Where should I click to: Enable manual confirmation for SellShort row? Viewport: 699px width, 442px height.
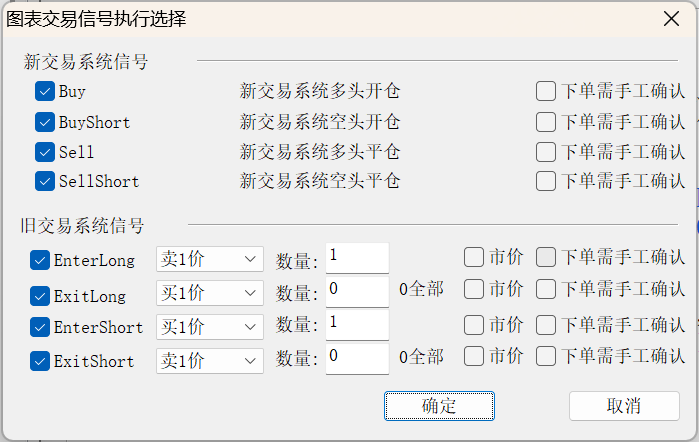pos(545,181)
